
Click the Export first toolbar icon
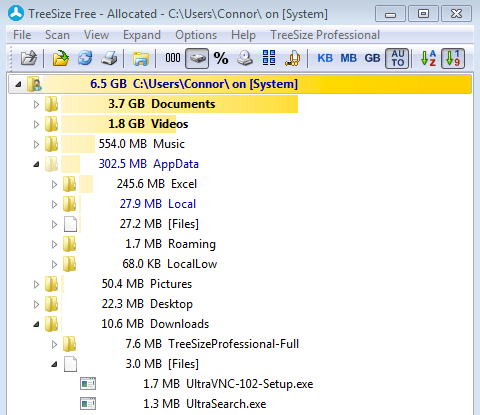pos(29,58)
